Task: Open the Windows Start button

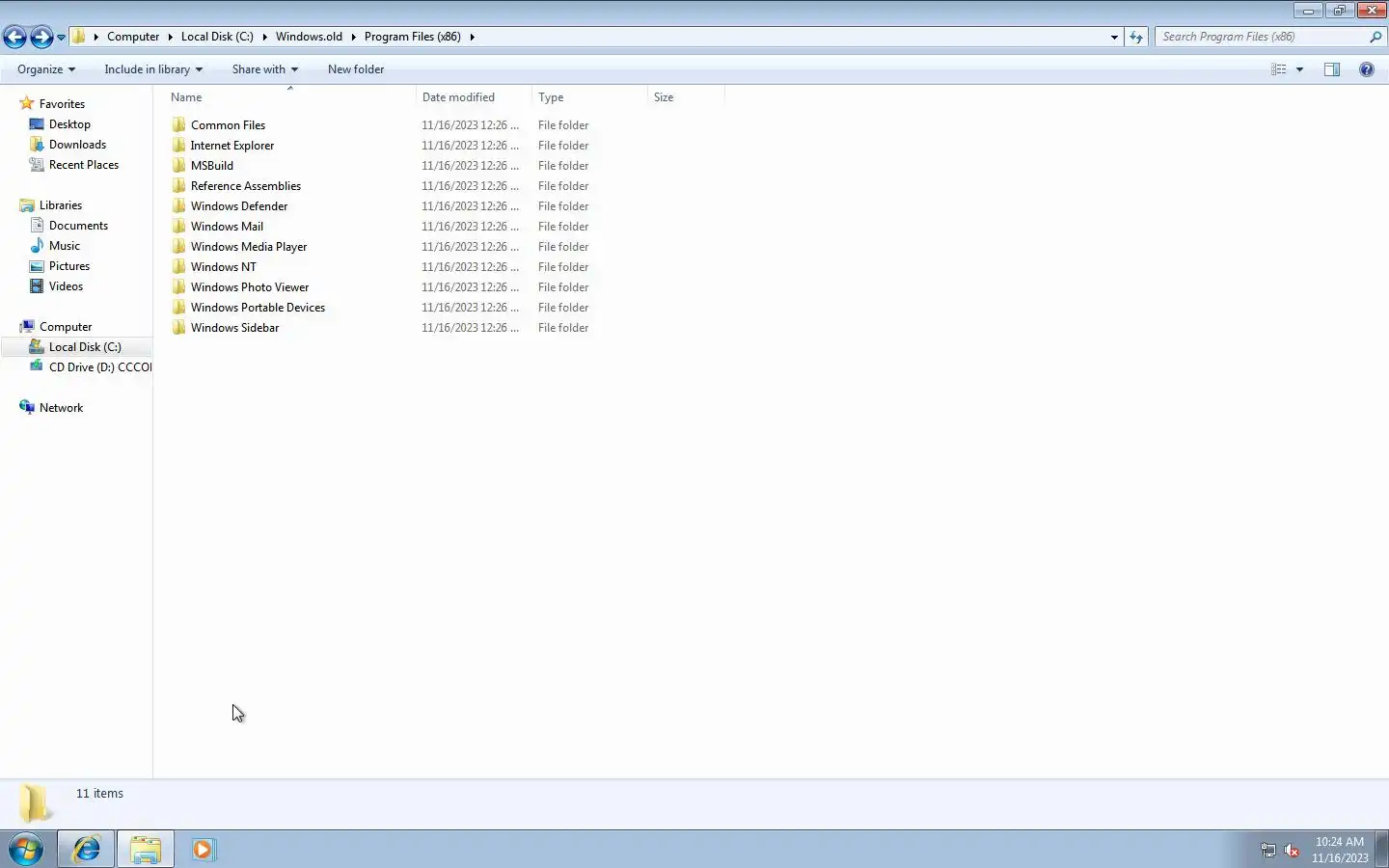Action: [x=26, y=849]
